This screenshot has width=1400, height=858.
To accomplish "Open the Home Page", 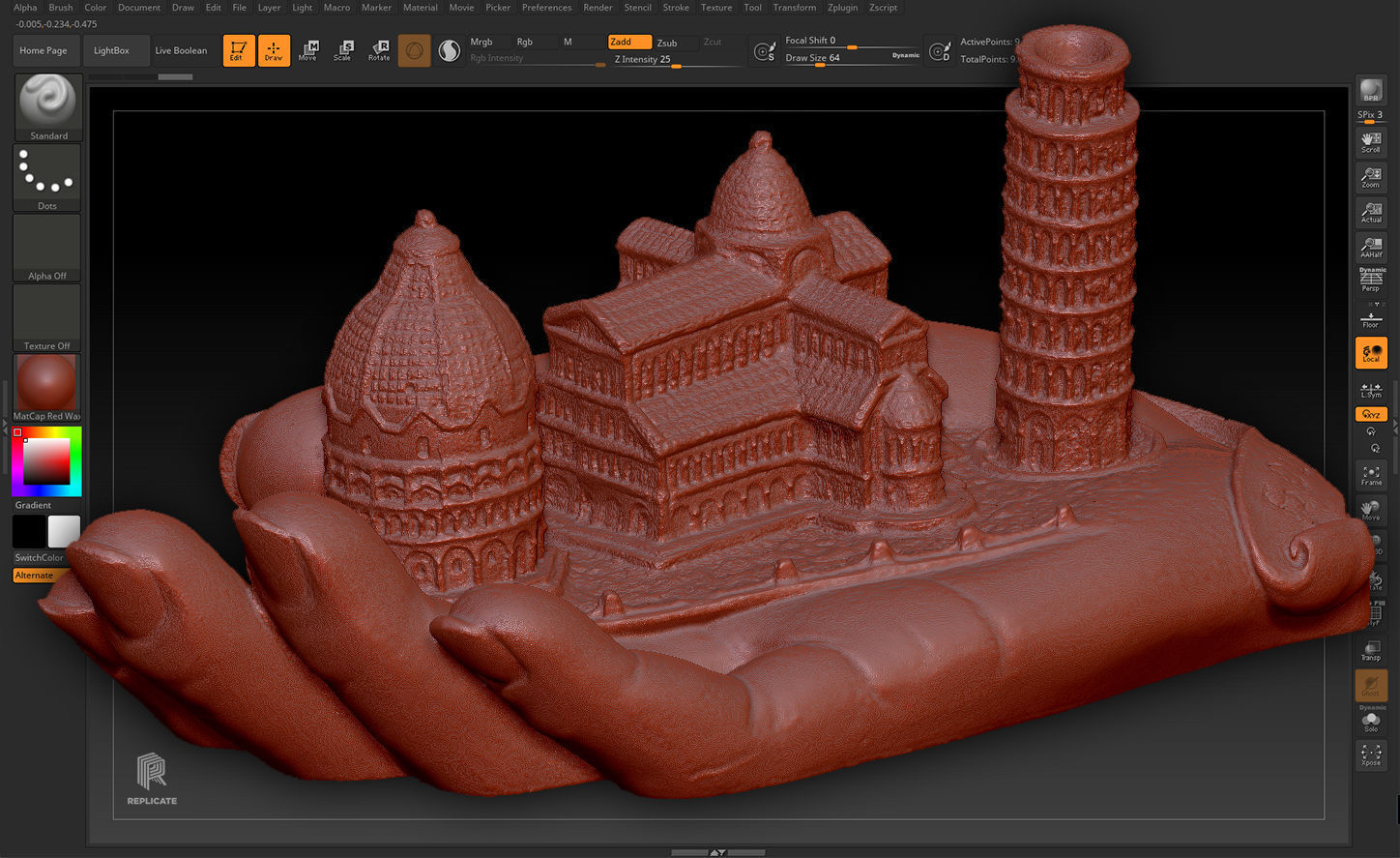I will pos(44,50).
